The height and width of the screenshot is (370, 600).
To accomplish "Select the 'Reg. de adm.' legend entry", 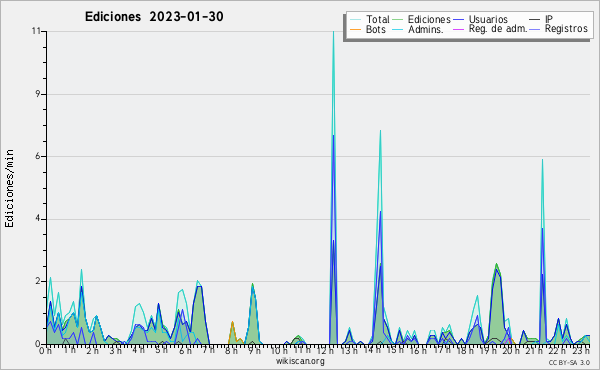I will [490, 29].
